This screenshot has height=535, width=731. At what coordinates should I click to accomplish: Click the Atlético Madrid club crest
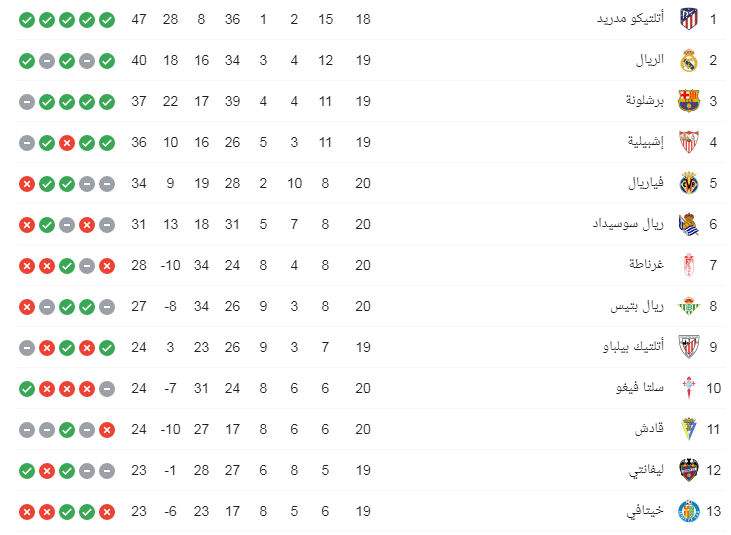689,19
